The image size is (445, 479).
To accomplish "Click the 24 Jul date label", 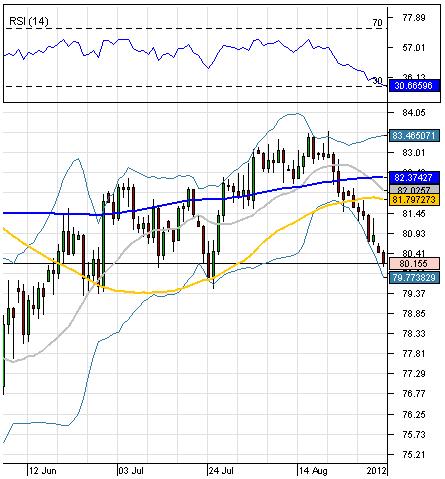I will pyautogui.click(x=221, y=471).
